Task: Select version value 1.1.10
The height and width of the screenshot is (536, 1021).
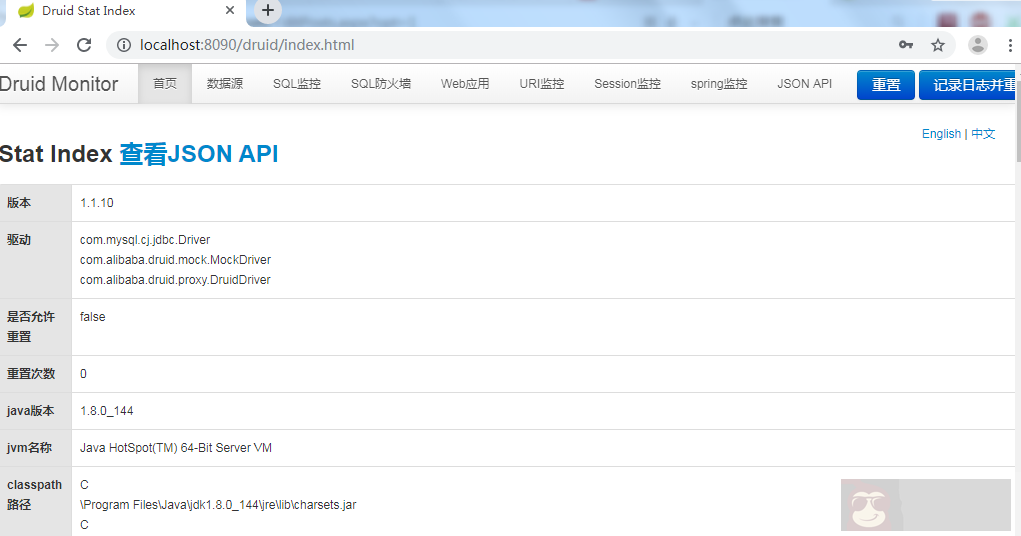Action: click(97, 203)
